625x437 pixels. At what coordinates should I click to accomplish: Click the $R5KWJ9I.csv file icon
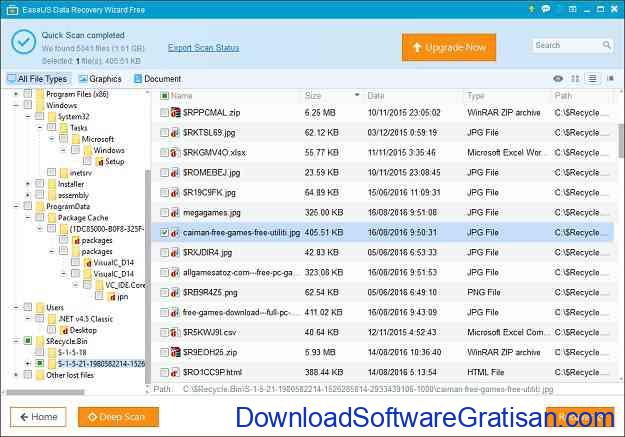175,333
